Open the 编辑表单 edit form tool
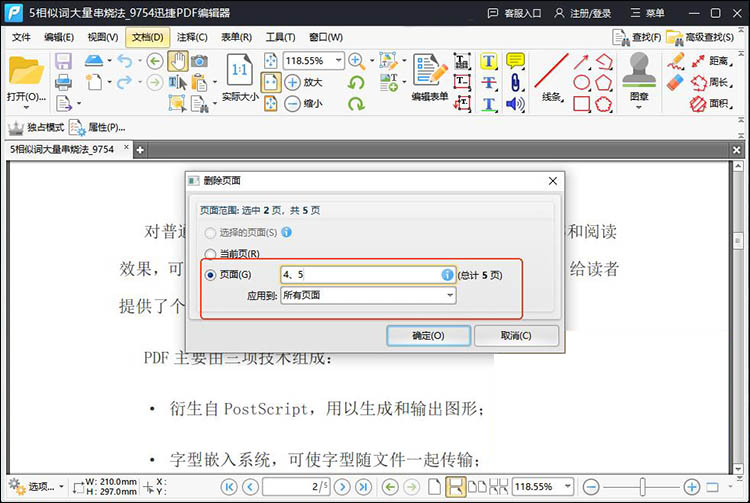Image resolution: width=750 pixels, height=503 pixels. coord(430,77)
